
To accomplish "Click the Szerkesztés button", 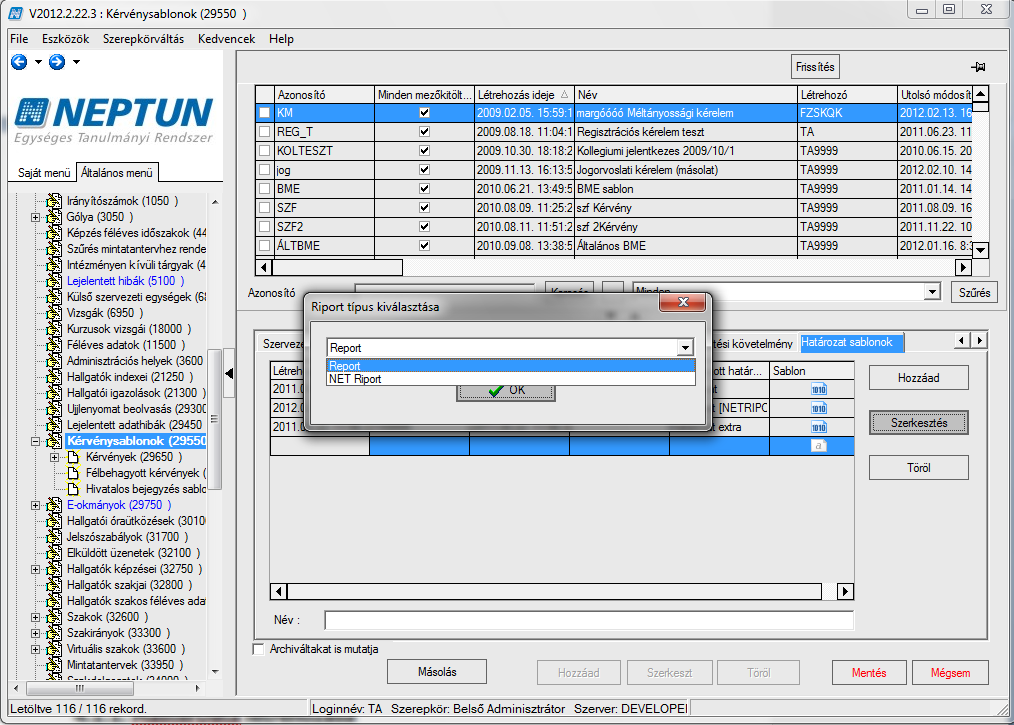I will 918,423.
